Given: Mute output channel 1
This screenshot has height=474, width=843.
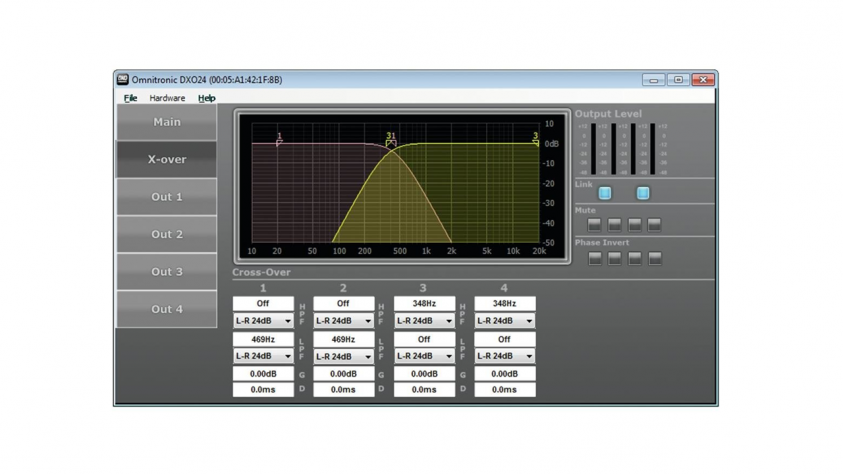Looking at the screenshot, I should coord(594,225).
